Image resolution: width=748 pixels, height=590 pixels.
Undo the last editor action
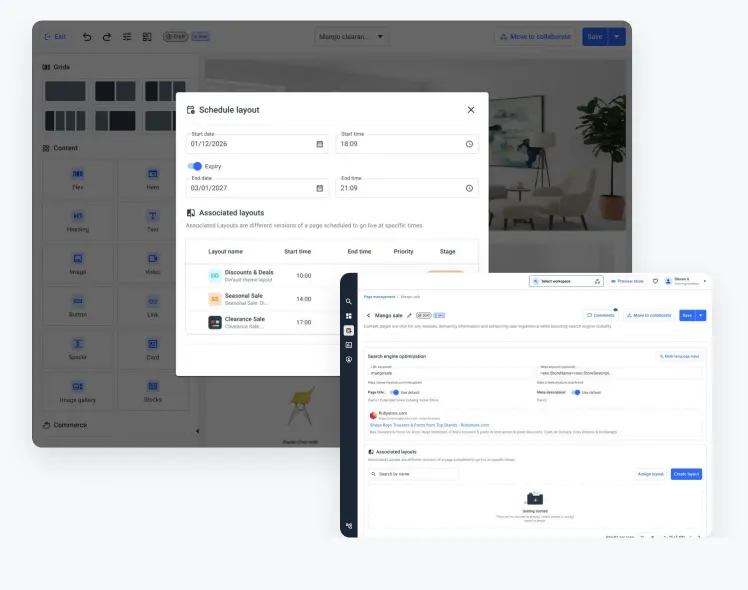pyautogui.click(x=87, y=37)
